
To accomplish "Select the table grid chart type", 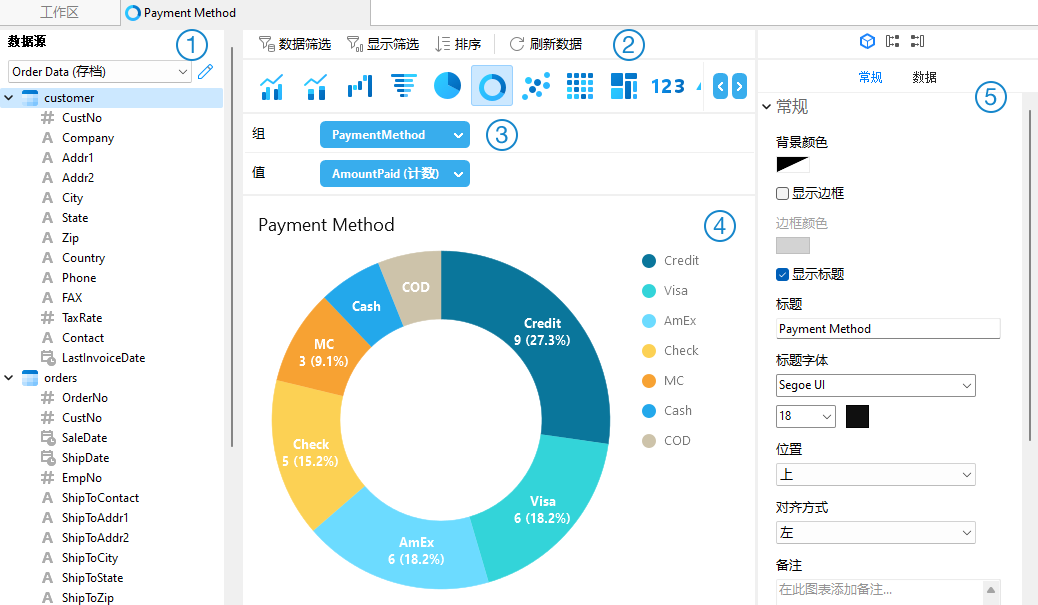I will (580, 87).
